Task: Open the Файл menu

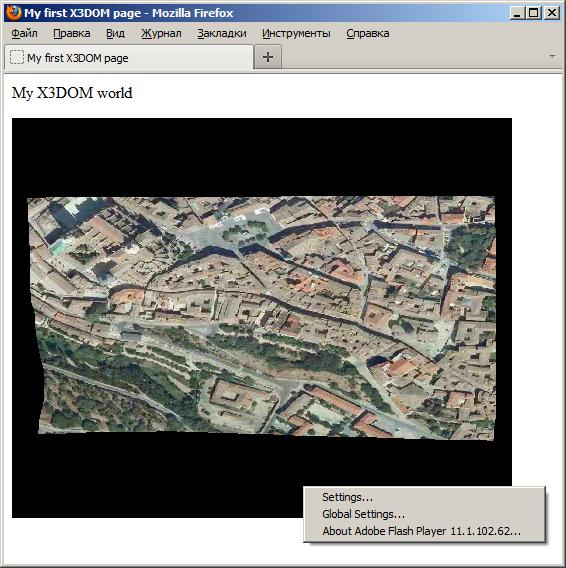Action: pos(24,33)
